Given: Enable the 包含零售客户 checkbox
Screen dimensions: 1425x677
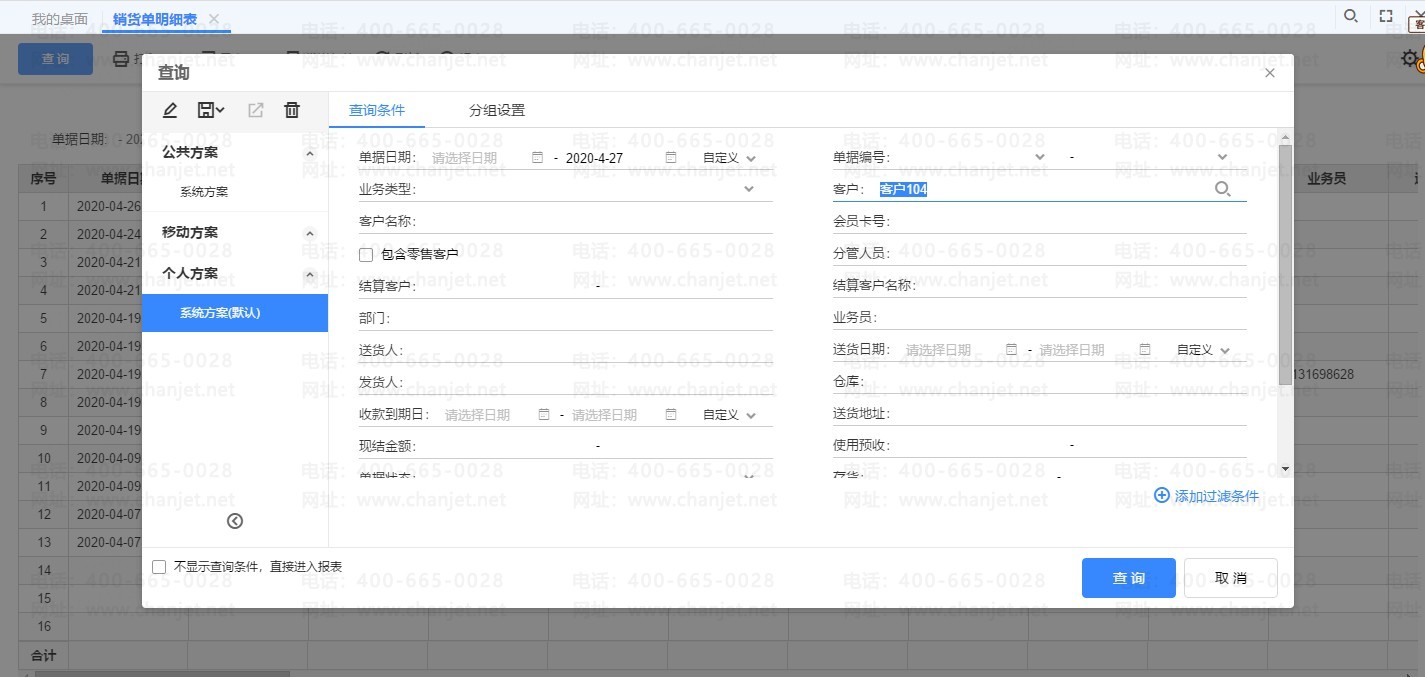Looking at the screenshot, I should 365,254.
